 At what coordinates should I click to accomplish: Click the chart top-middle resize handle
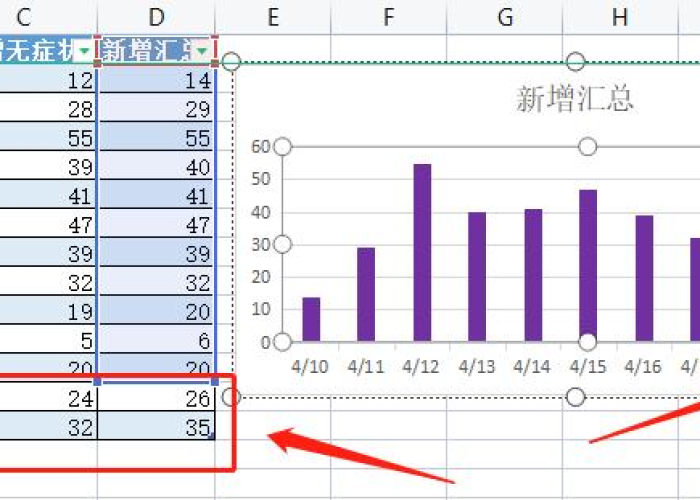point(575,62)
